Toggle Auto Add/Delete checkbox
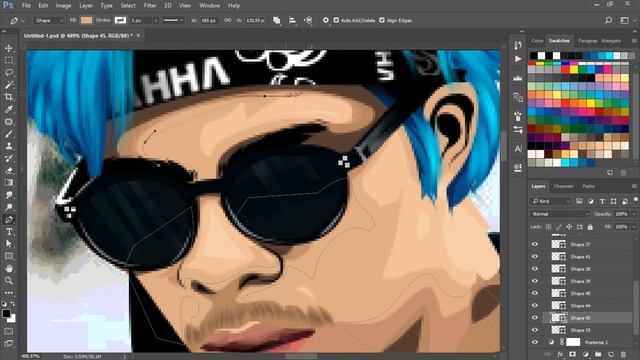The height and width of the screenshot is (360, 640). coord(336,20)
